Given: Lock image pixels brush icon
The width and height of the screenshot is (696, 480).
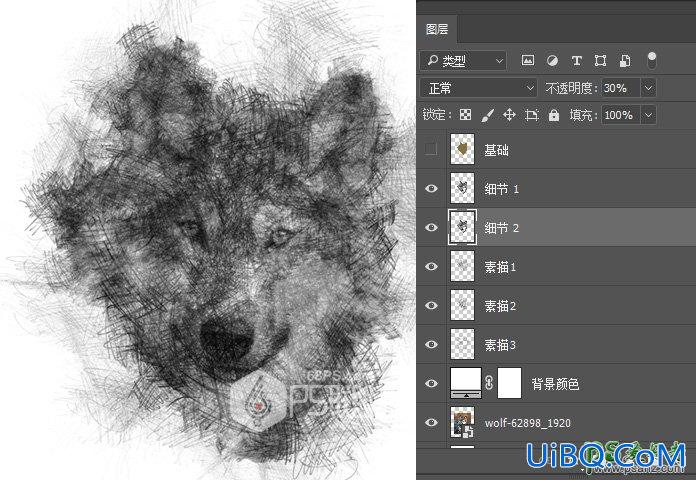Looking at the screenshot, I should [487, 115].
